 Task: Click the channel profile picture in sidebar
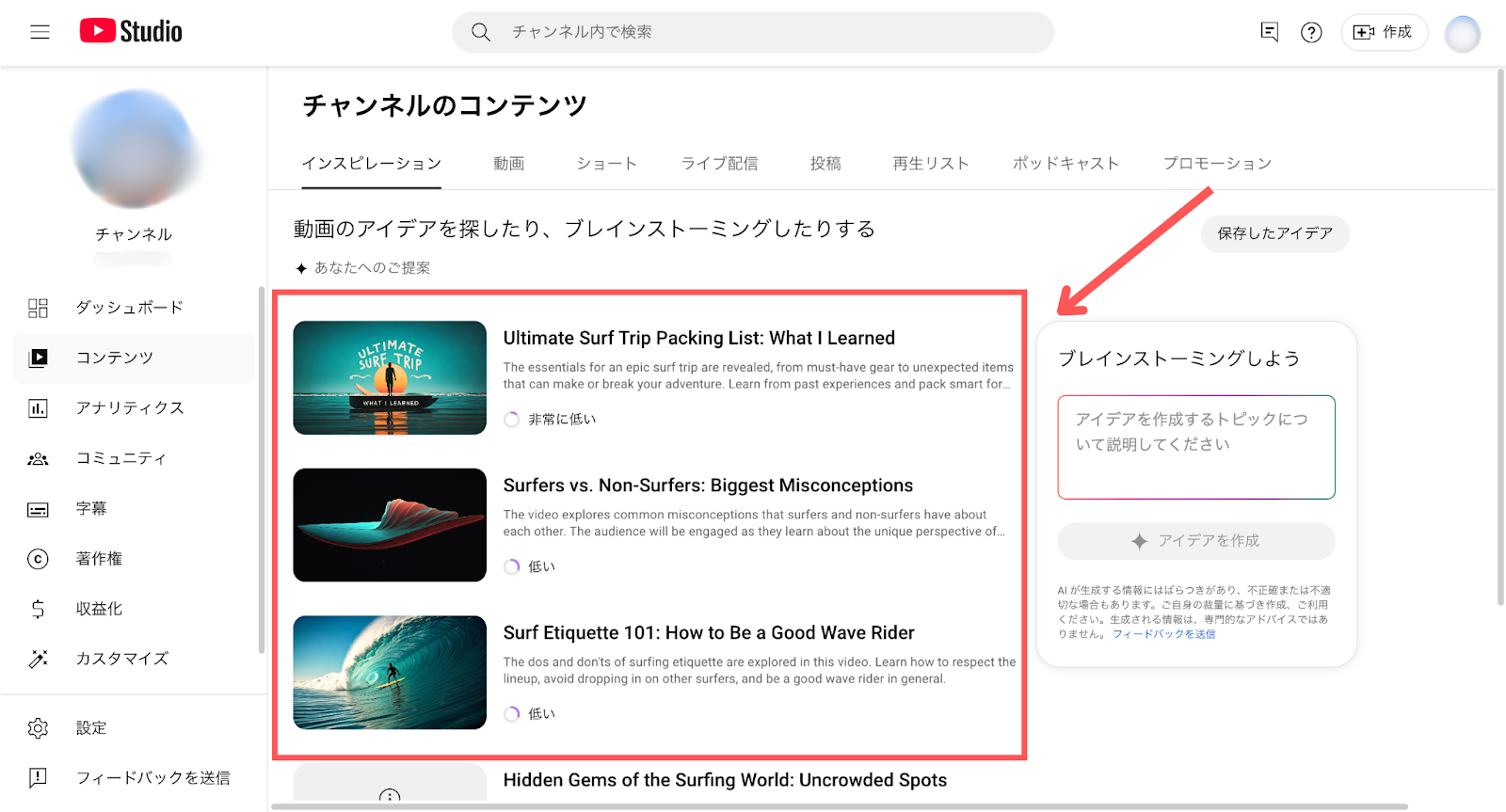point(135,149)
